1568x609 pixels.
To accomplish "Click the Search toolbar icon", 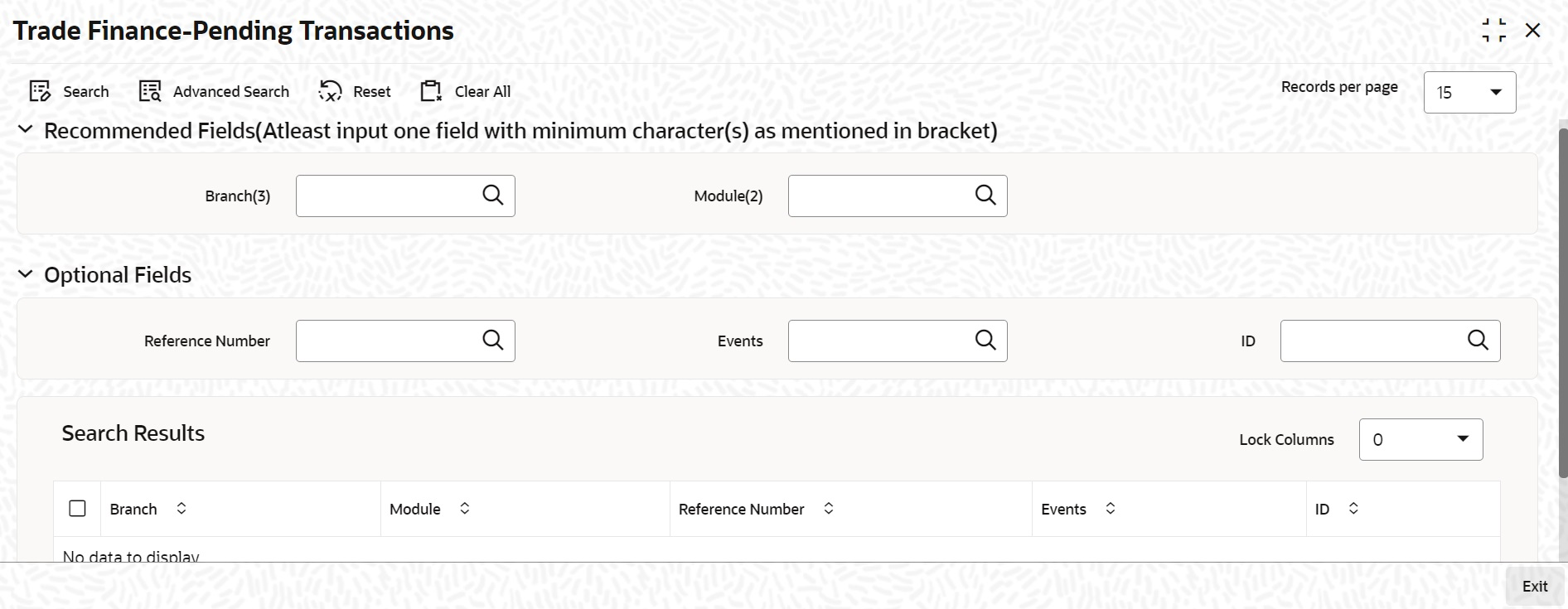I will coord(40,91).
